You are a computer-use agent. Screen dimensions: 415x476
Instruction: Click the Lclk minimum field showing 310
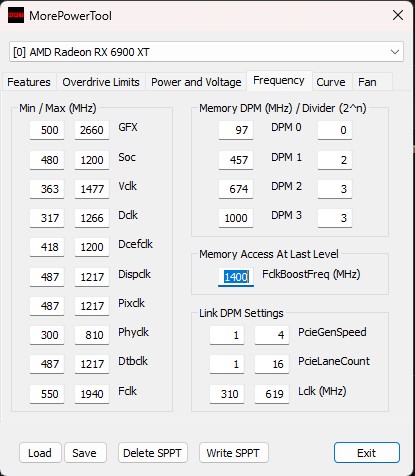[x=227, y=394]
